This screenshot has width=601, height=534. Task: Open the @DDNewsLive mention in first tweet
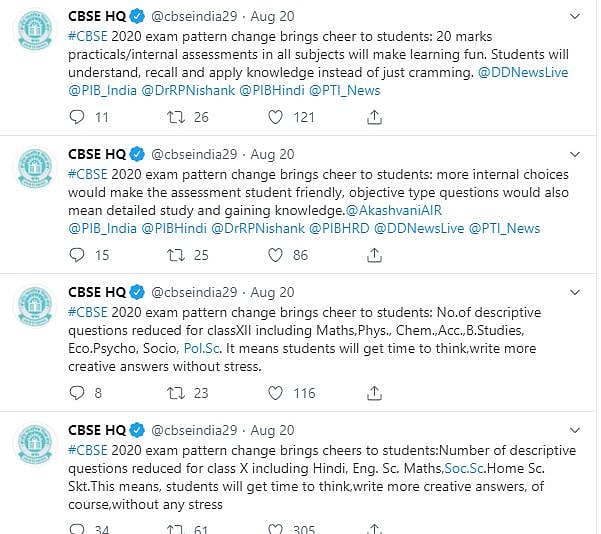pos(523,72)
